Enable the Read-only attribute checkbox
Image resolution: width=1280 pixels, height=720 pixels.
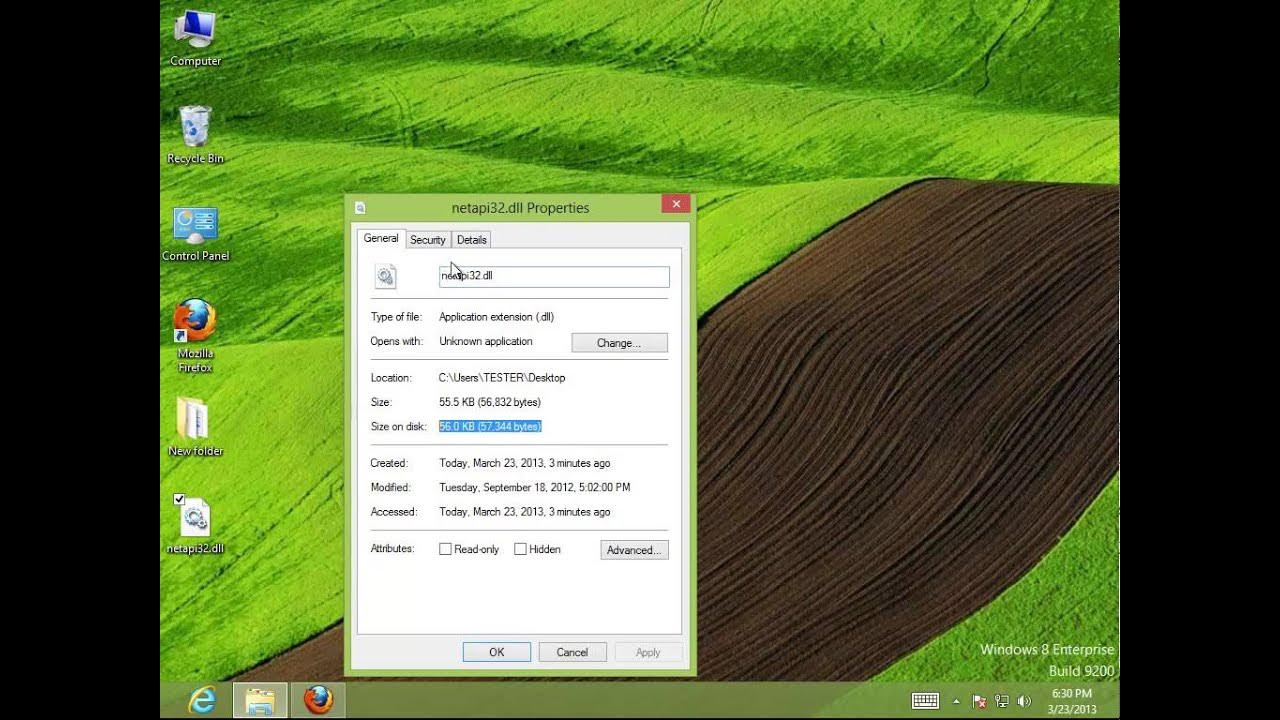pos(445,549)
